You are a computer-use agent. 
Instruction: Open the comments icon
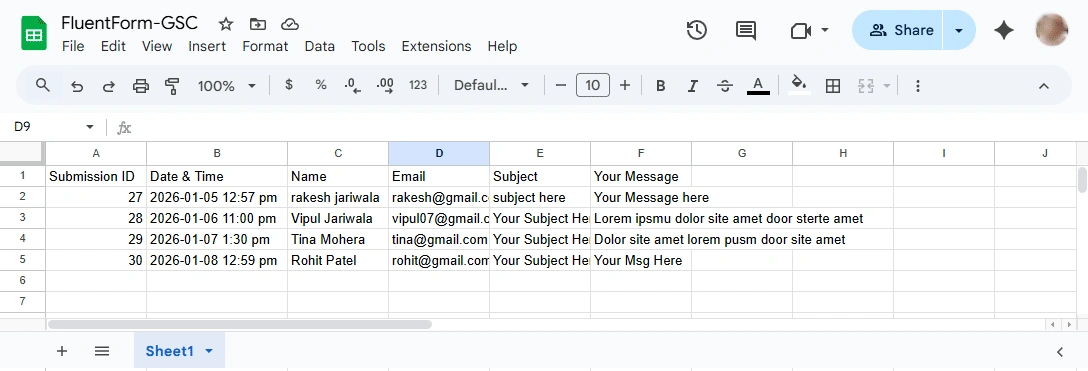pyautogui.click(x=746, y=31)
